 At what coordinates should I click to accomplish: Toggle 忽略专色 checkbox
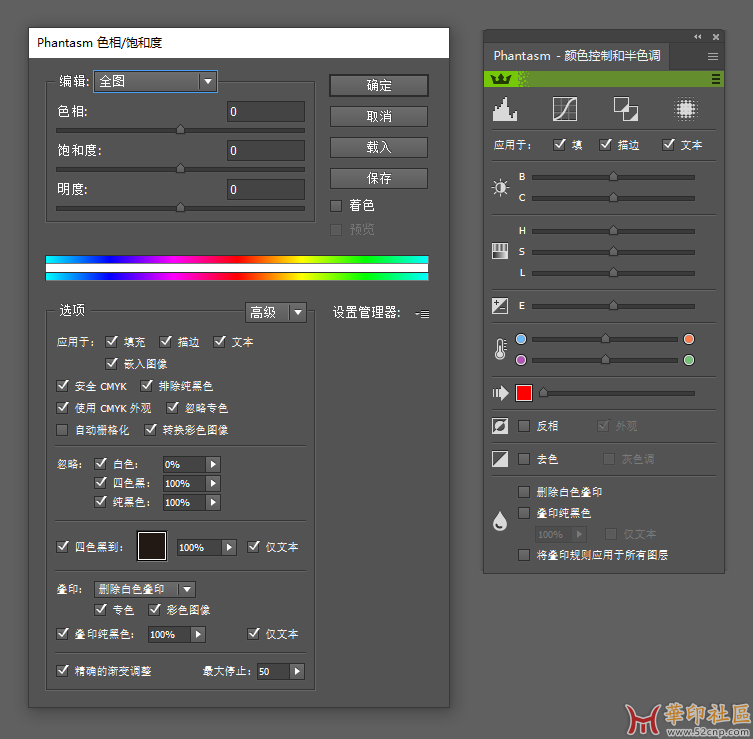[x=172, y=408]
